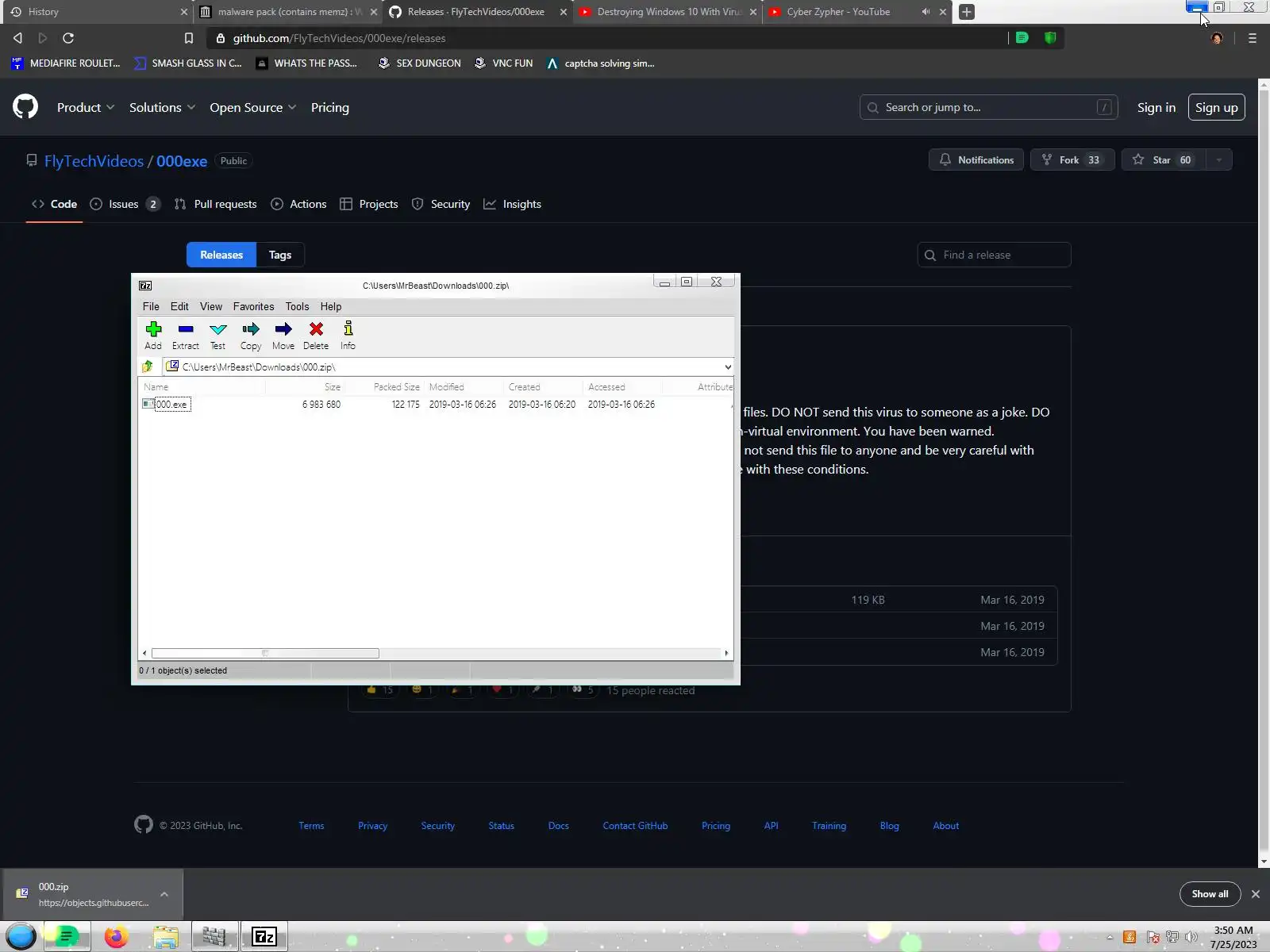Open the captcha solving sim bookmark

tap(601, 63)
